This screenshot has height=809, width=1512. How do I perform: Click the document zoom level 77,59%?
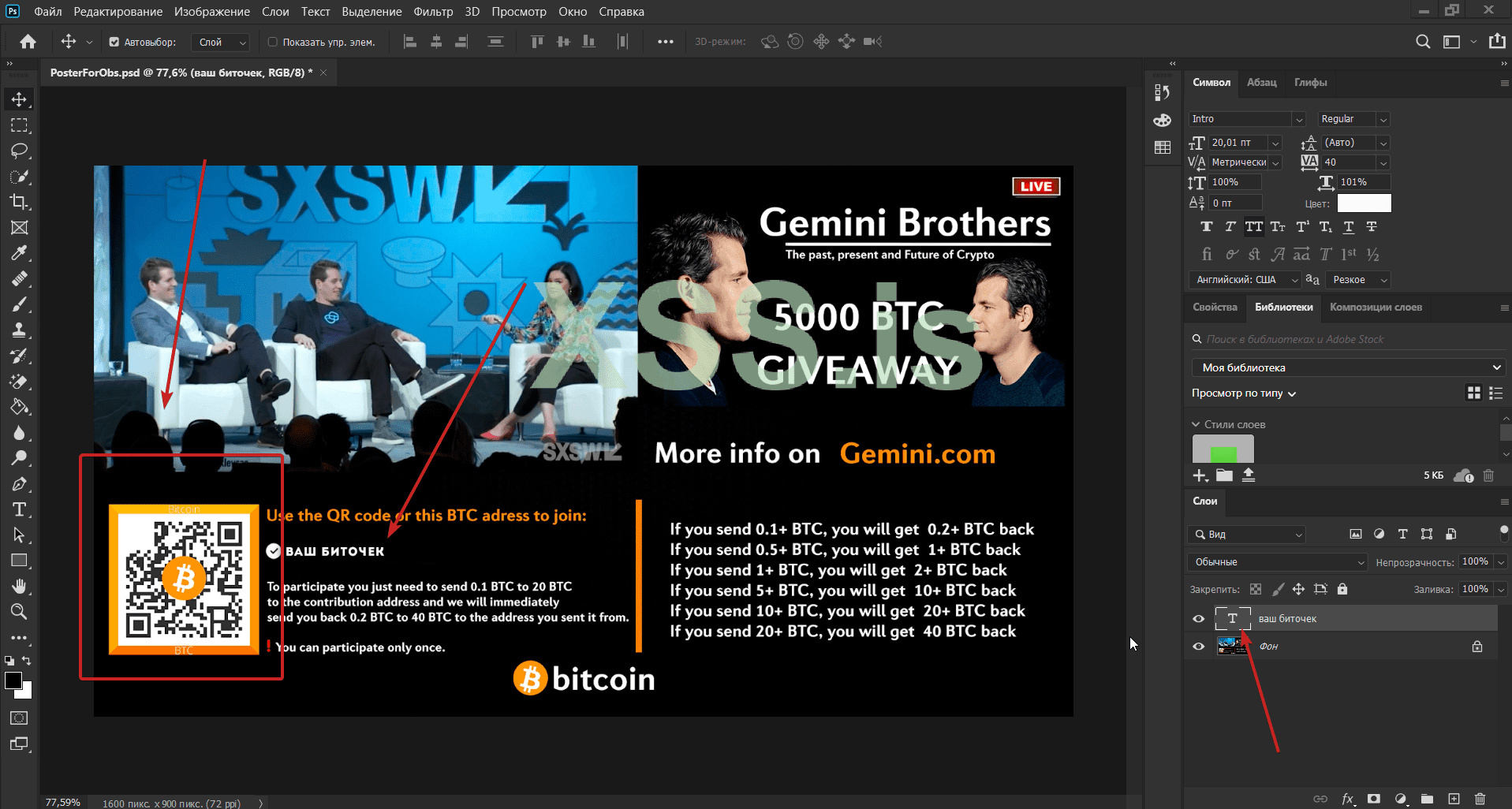pyautogui.click(x=63, y=803)
